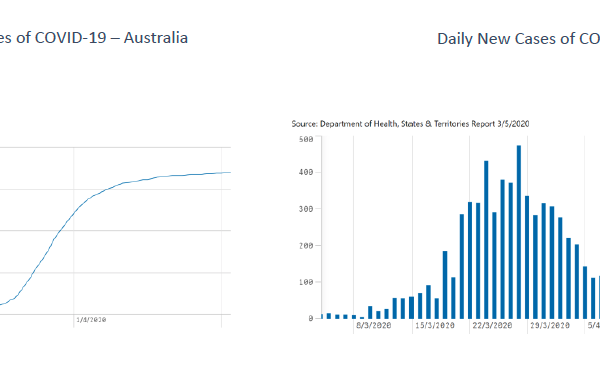Image resolution: width=600 pixels, height=368 pixels.
Task: Click the 400 y-axis label
Action: tap(306, 172)
